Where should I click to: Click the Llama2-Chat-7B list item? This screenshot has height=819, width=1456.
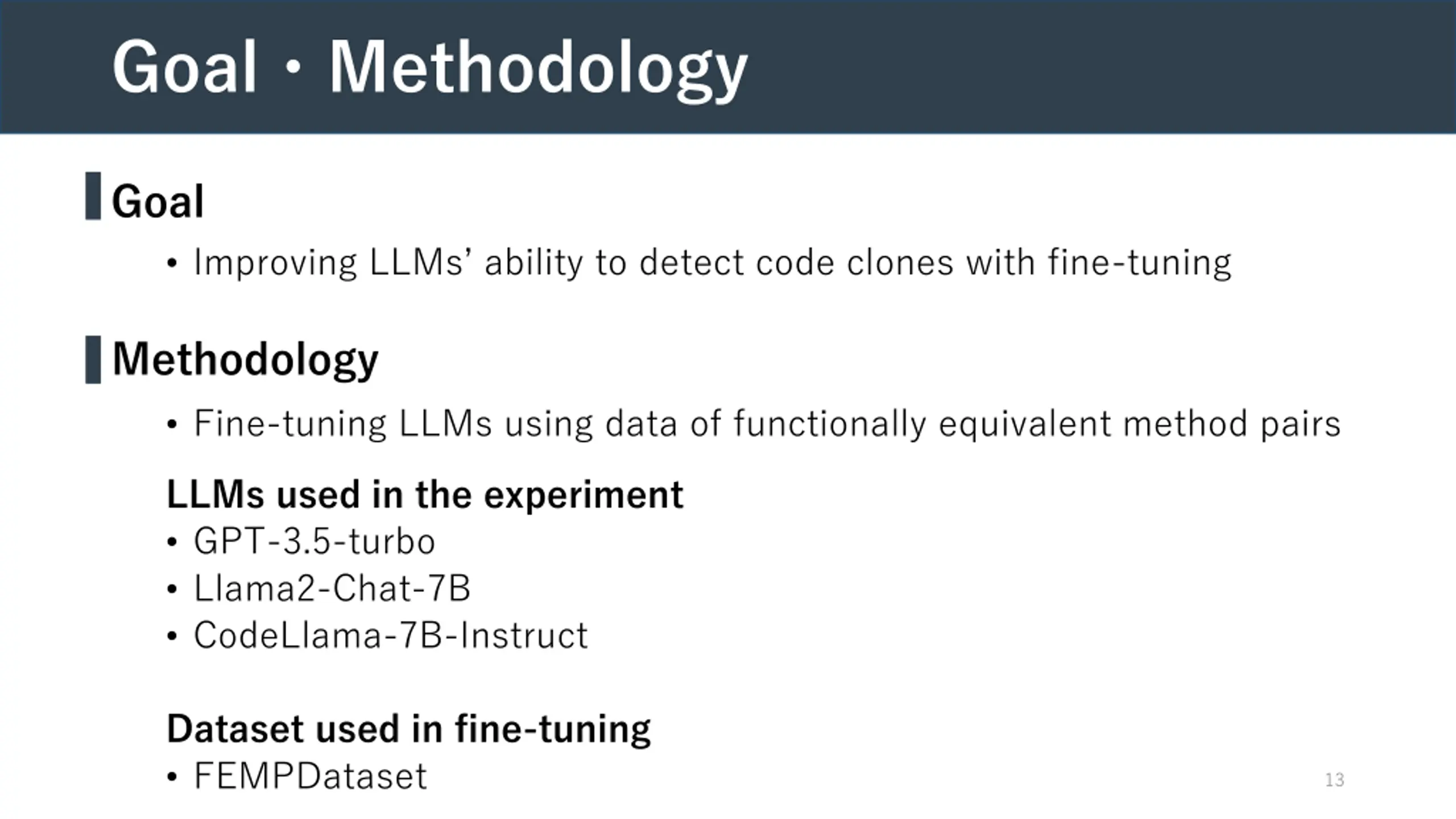click(332, 588)
